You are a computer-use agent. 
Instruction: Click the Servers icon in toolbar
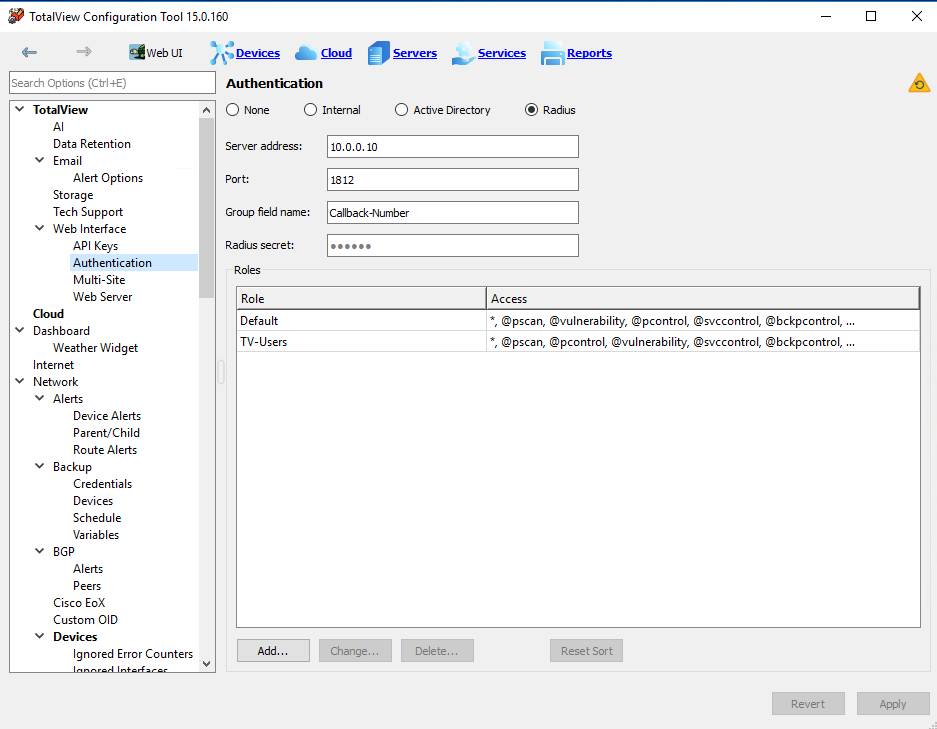(x=378, y=53)
